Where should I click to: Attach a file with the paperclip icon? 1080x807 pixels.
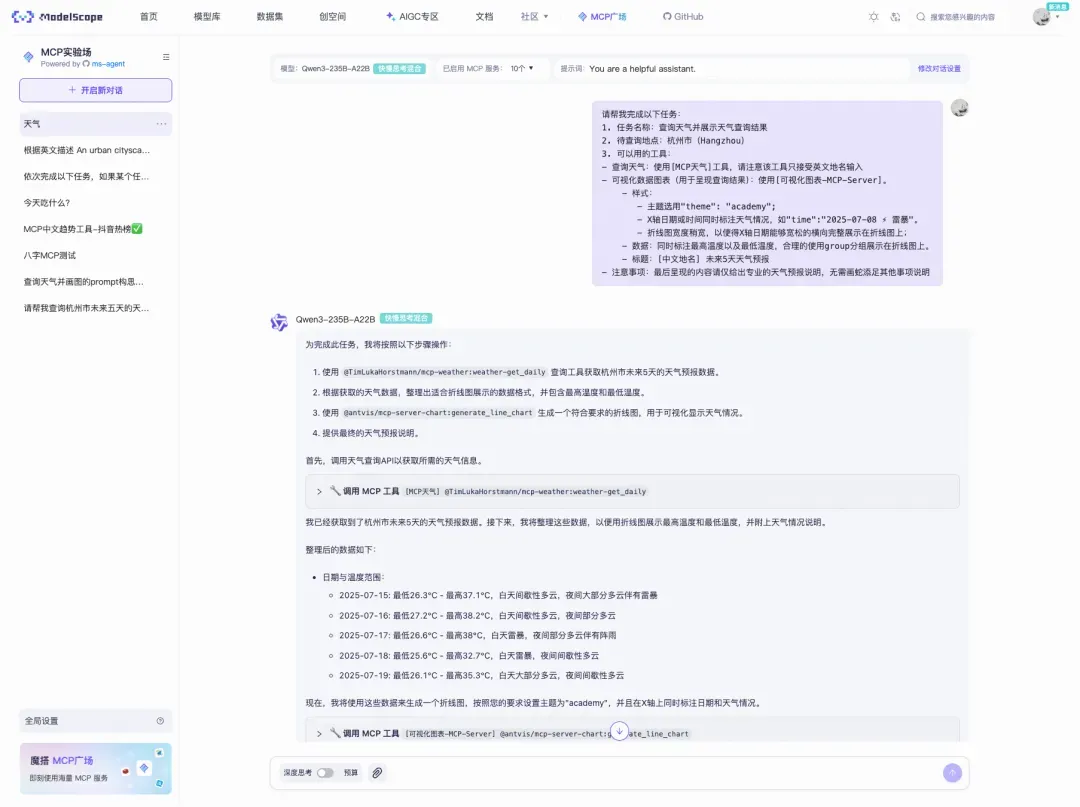(x=377, y=773)
